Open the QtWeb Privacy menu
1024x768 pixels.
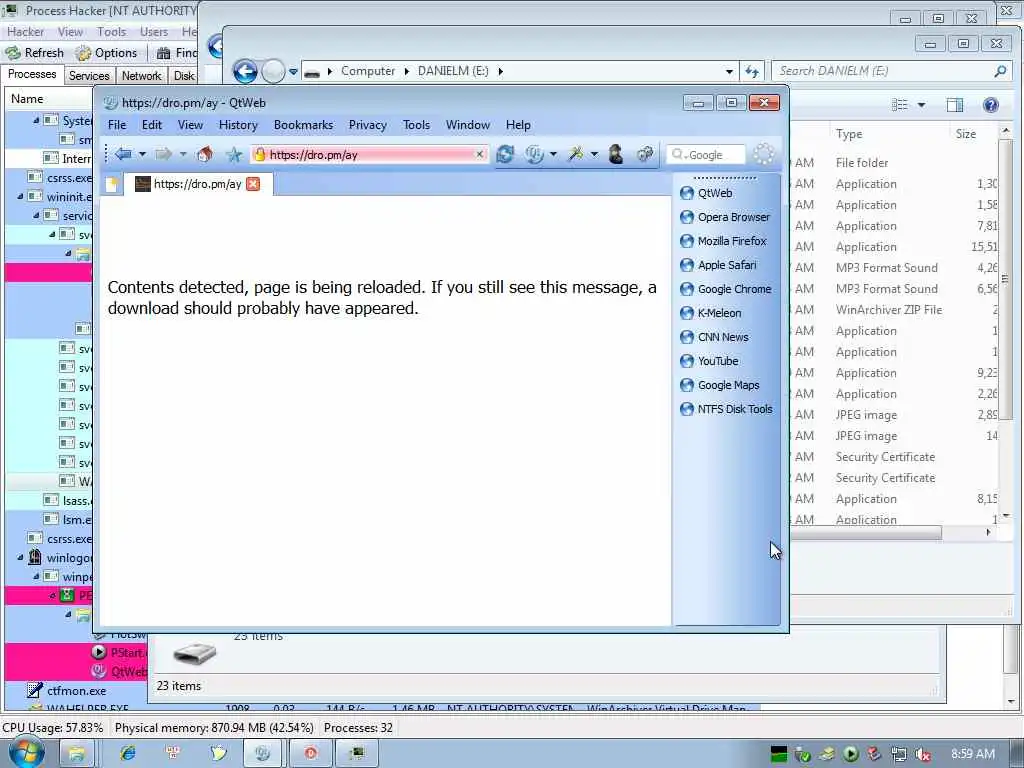pos(367,125)
